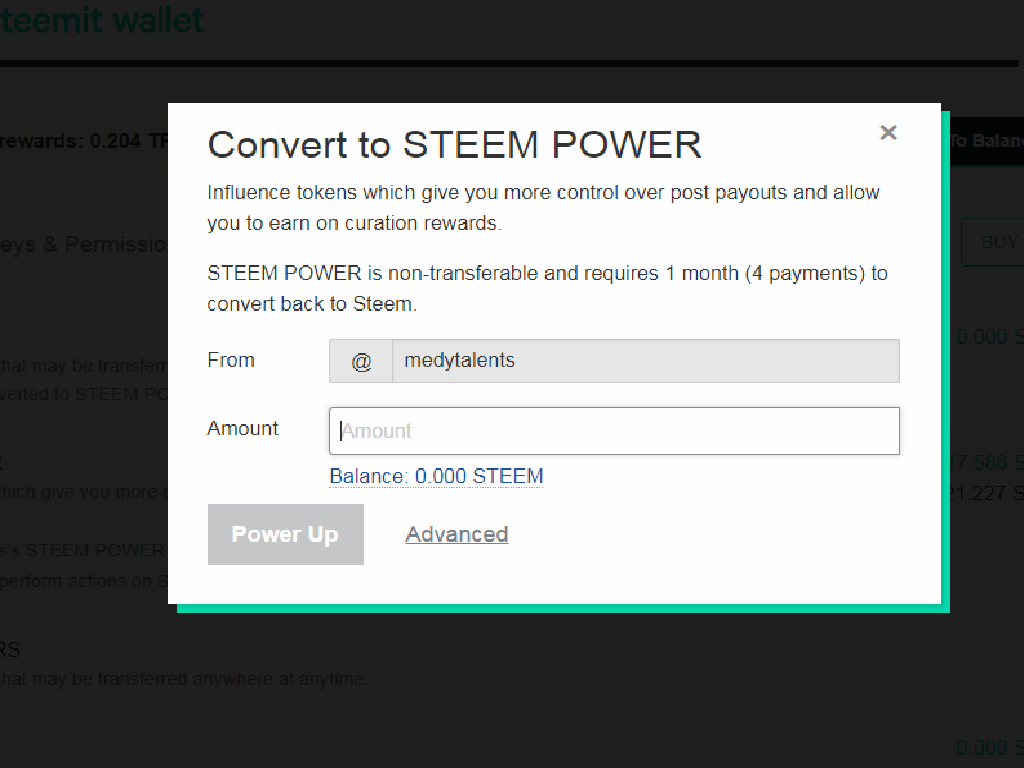This screenshot has width=1024, height=768.
Task: Click the Amount input field
Action: 614,431
